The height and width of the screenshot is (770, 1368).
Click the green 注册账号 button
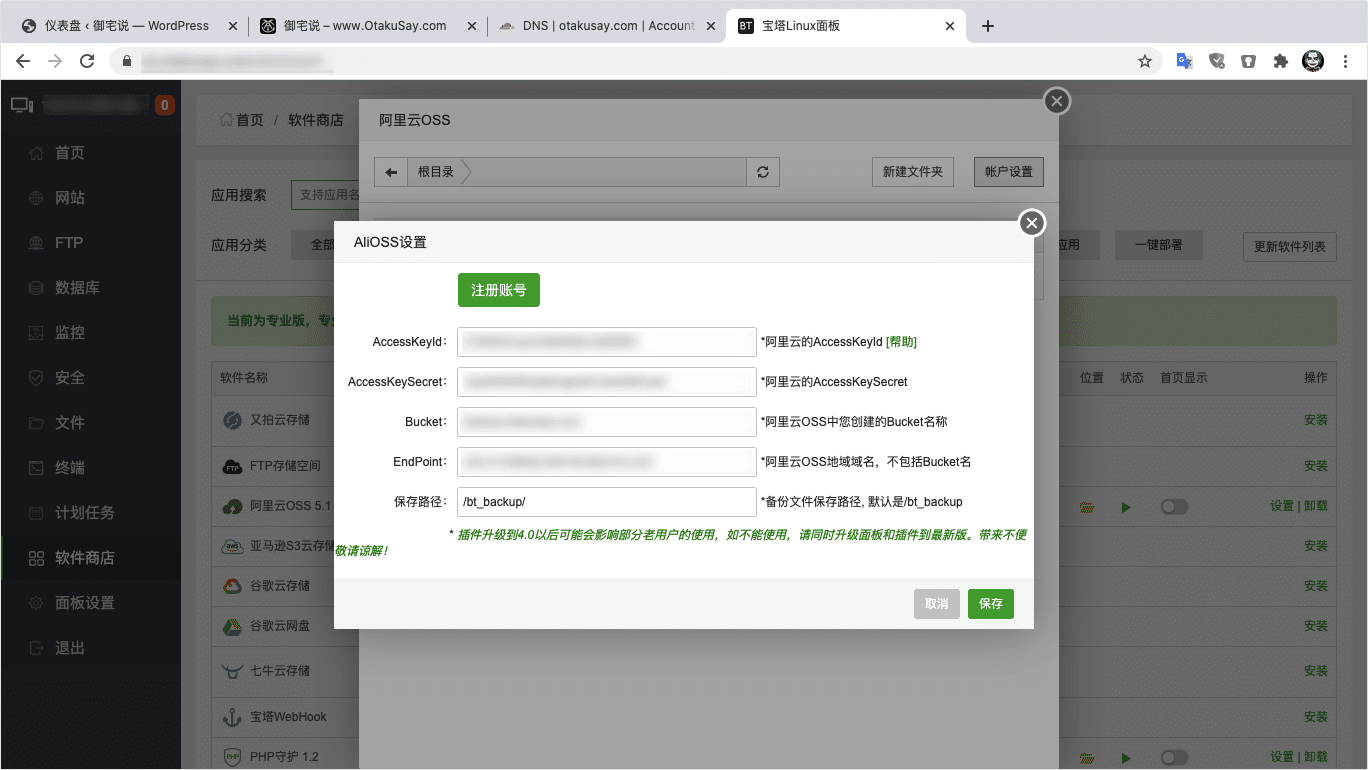(x=499, y=290)
